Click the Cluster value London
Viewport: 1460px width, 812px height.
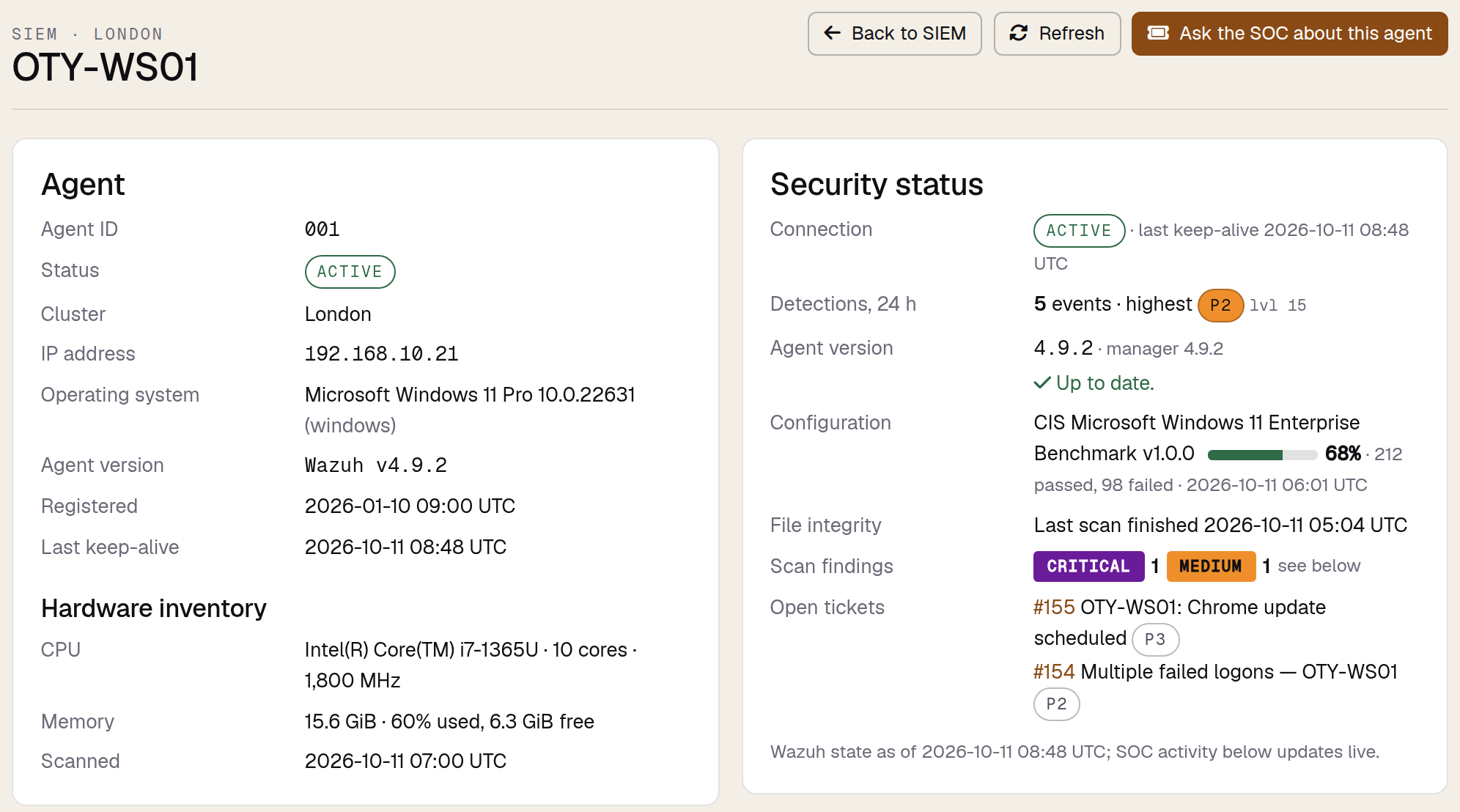coord(338,314)
